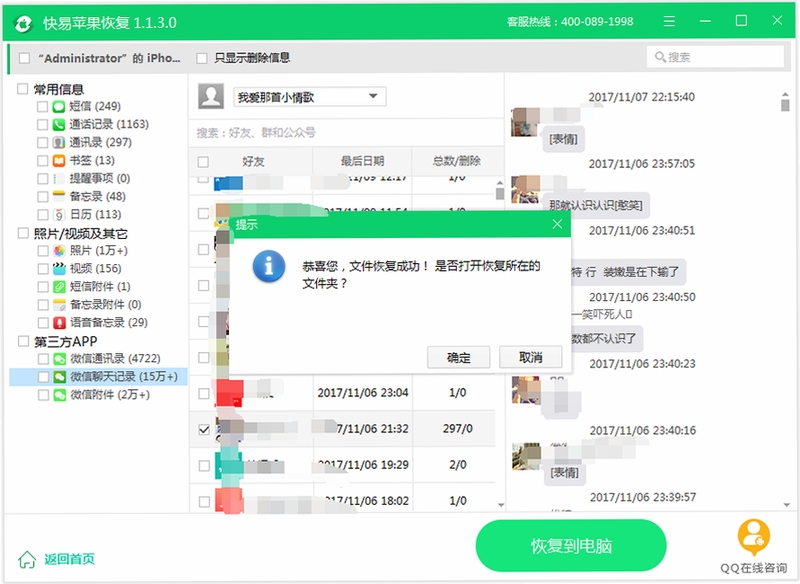Click the 恢复到电脑 button
Screen dimensions: 800x584
pos(571,546)
